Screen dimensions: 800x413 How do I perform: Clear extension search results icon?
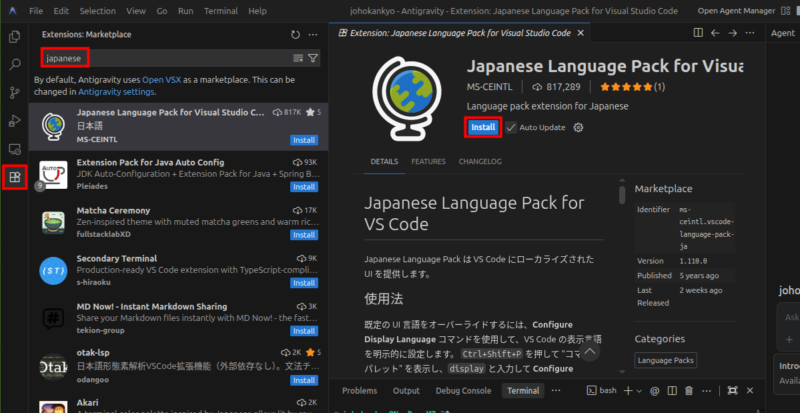[x=298, y=58]
